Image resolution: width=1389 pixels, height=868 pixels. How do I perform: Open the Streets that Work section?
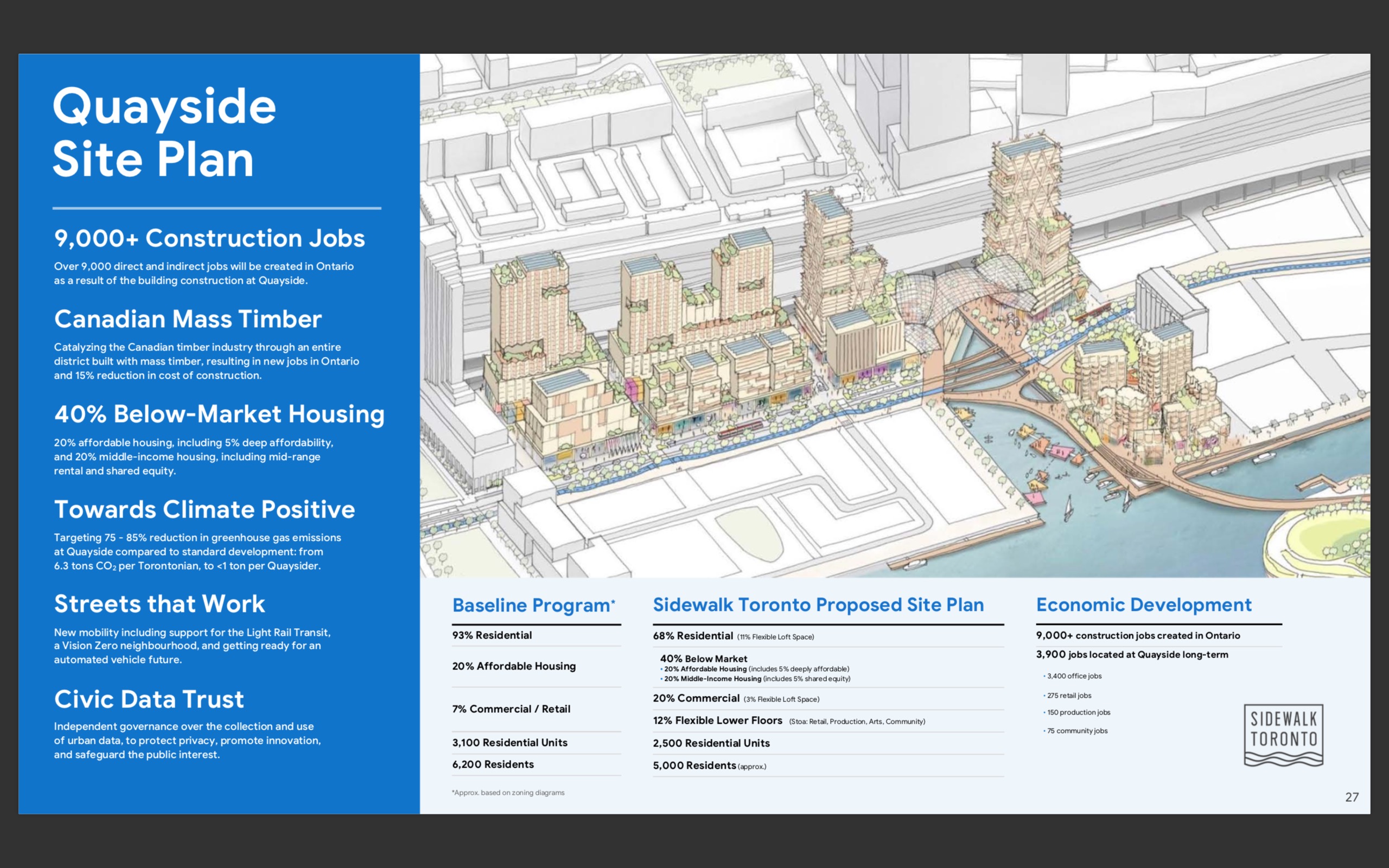pyautogui.click(x=159, y=603)
